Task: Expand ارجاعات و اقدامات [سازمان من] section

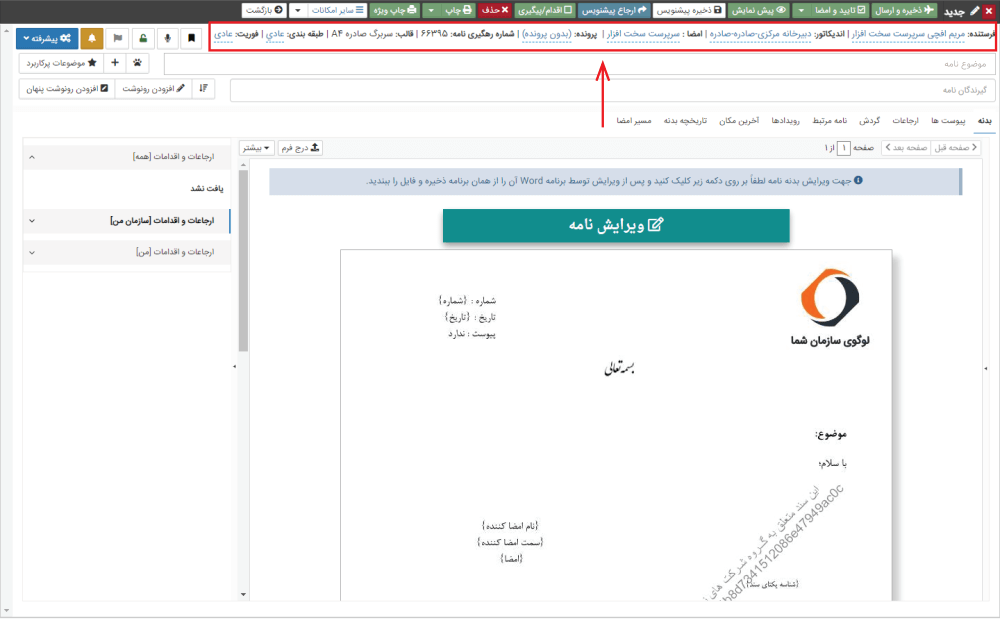Action: (127, 221)
